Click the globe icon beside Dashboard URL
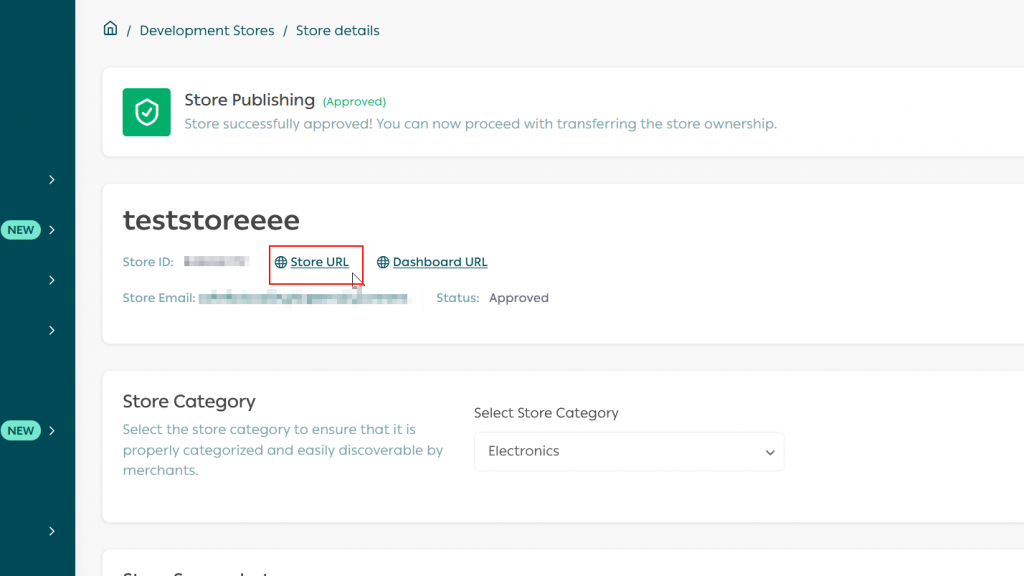1024x576 pixels. pos(383,262)
